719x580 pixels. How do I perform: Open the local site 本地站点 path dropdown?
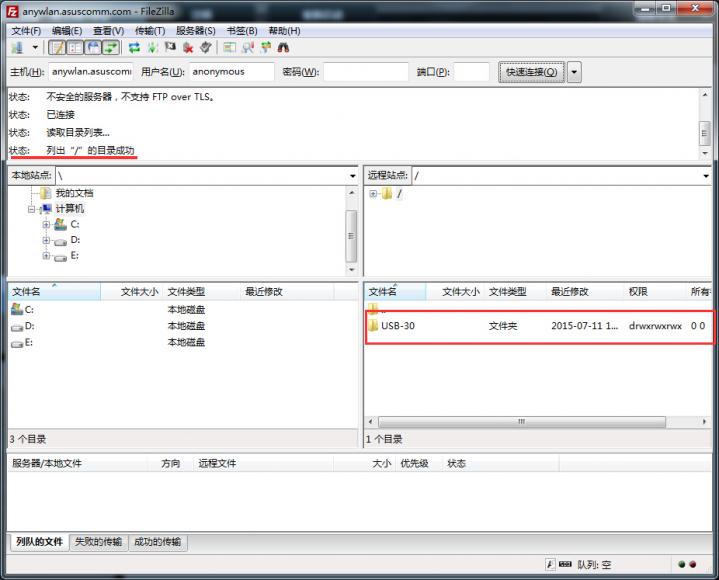[x=352, y=176]
